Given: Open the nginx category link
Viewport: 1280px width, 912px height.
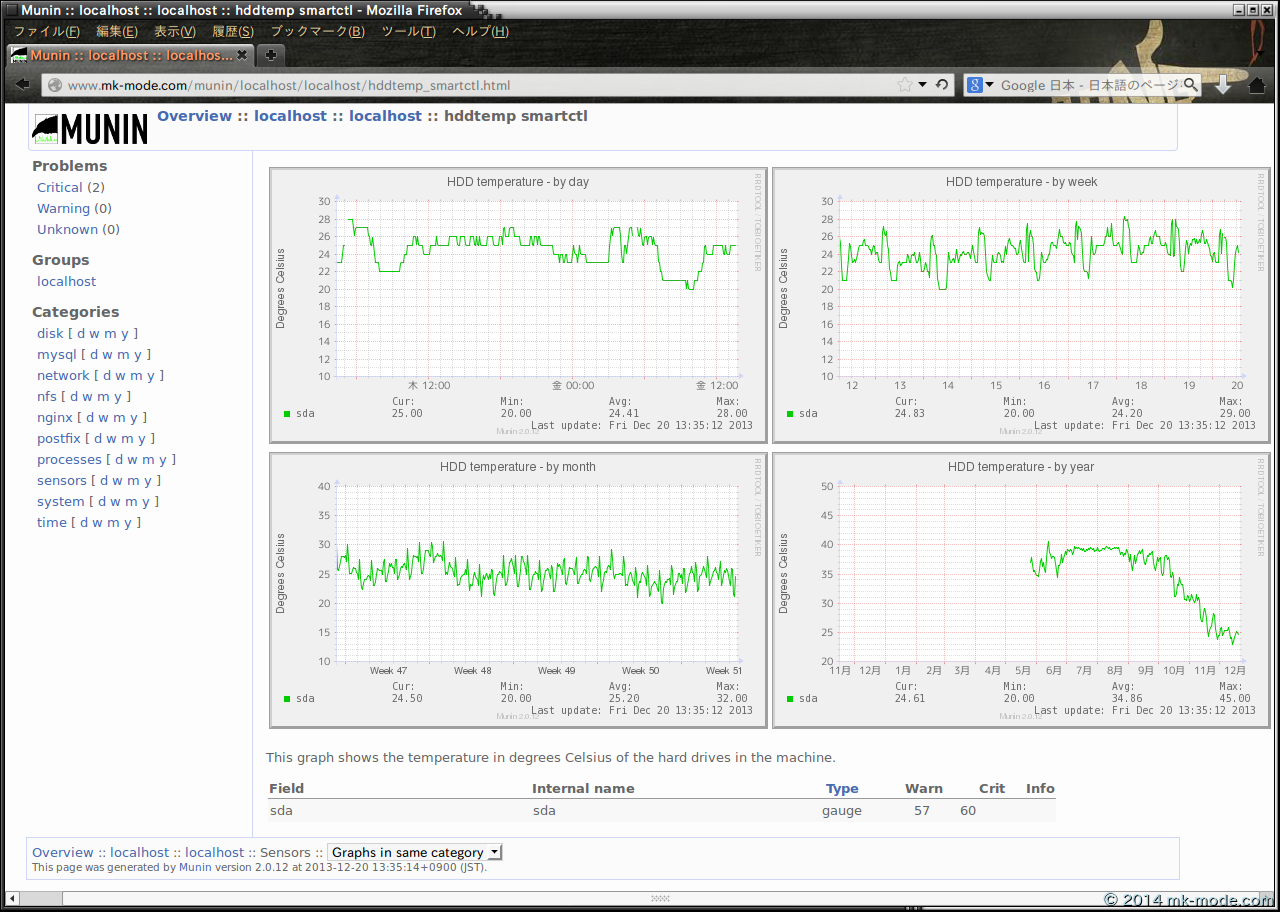Looking at the screenshot, I should point(55,417).
